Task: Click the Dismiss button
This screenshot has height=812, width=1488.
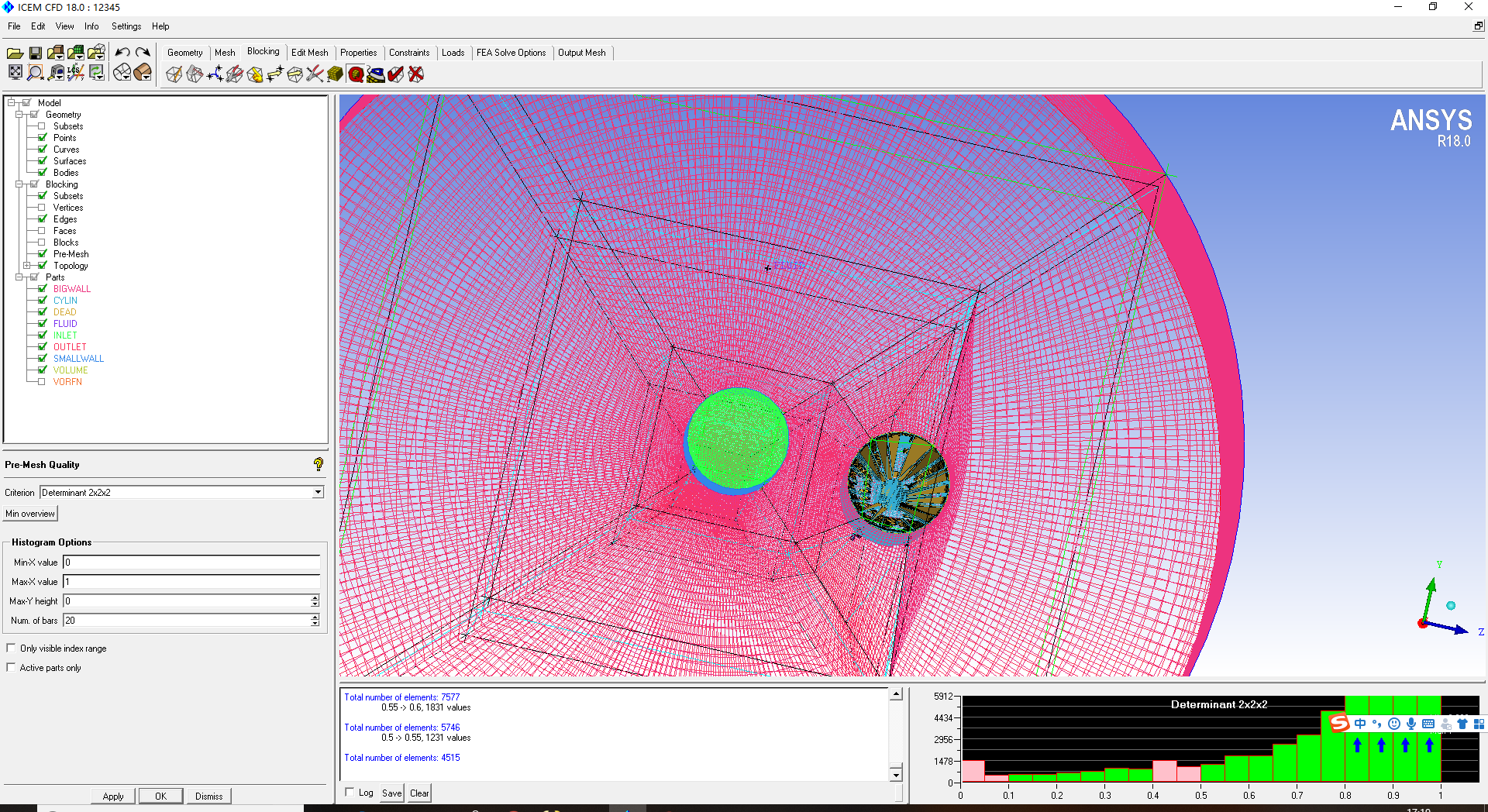Action: [208, 796]
